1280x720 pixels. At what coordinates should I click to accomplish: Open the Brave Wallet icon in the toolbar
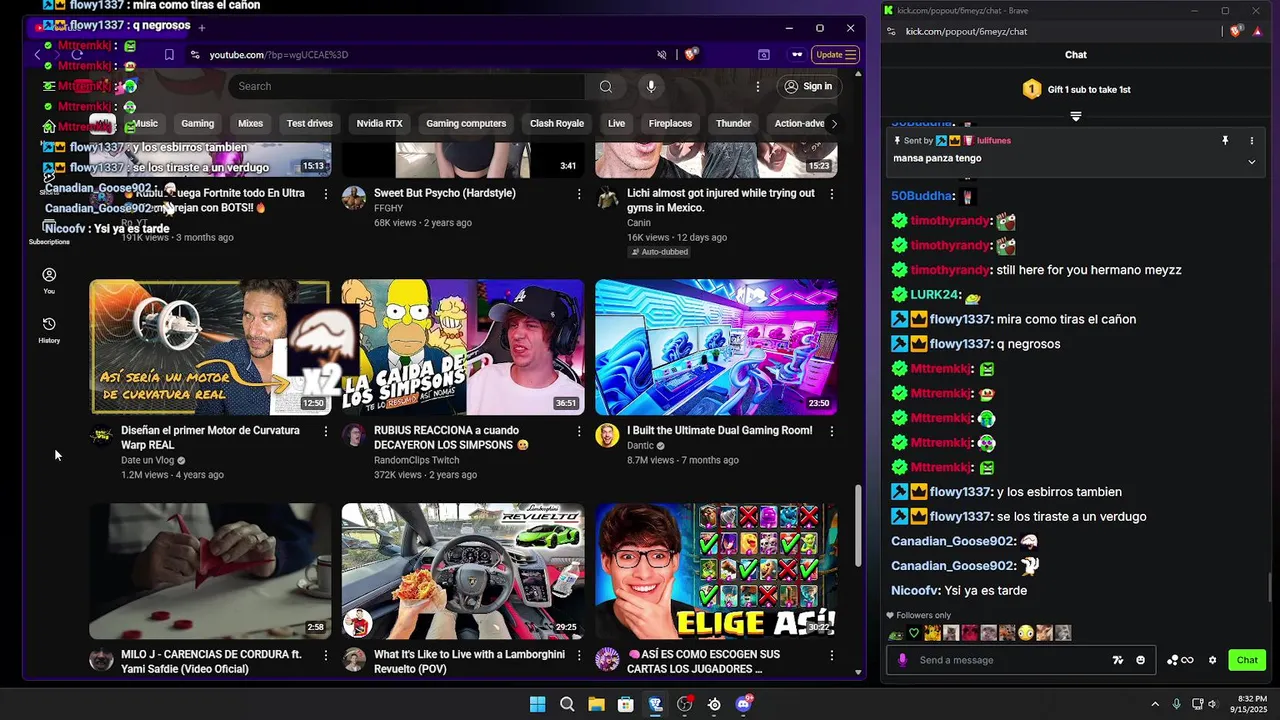click(x=764, y=55)
